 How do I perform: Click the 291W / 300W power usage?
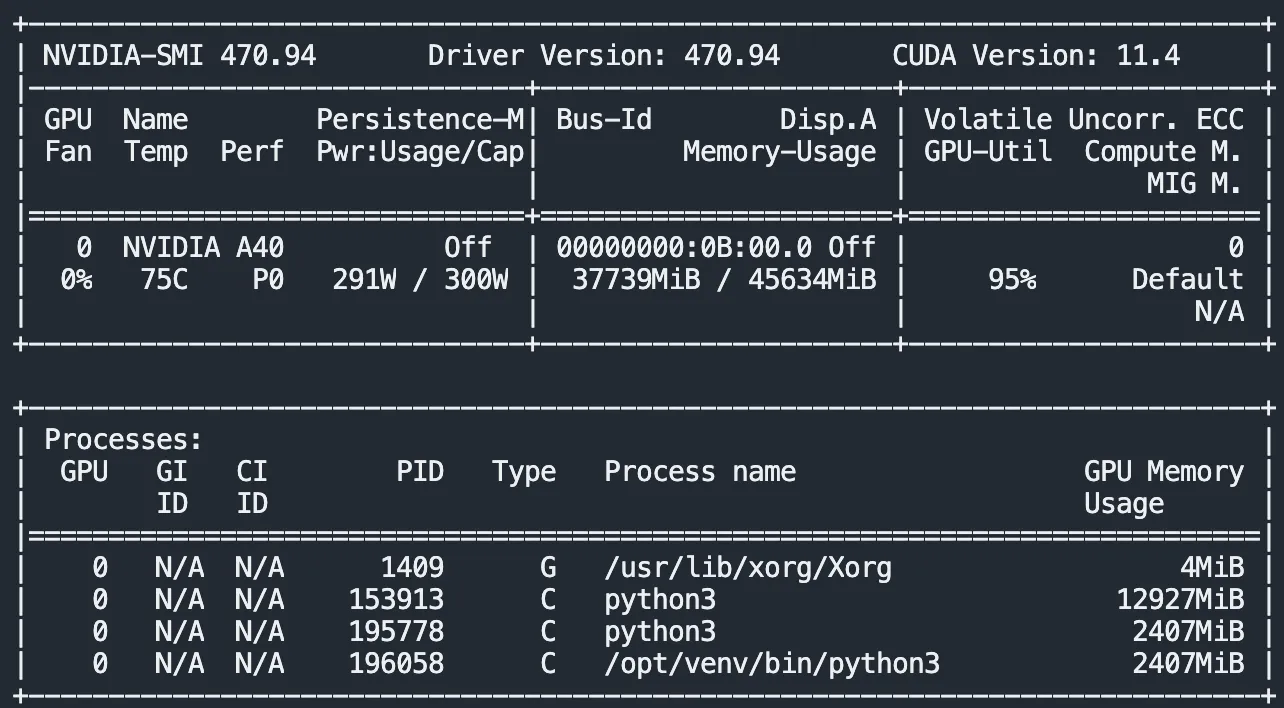[420, 279]
